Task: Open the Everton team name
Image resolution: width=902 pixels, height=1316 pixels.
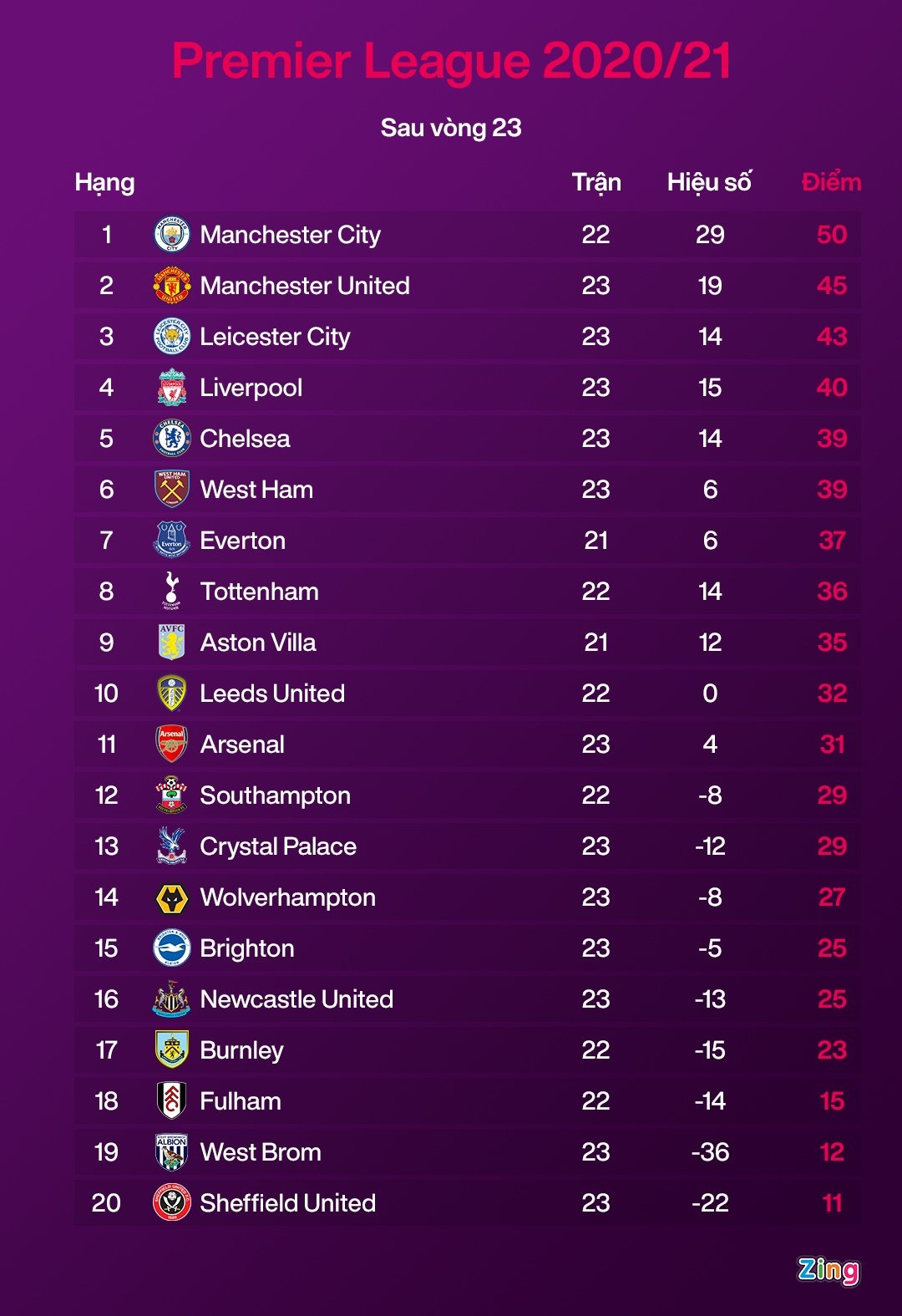Action: pyautogui.click(x=243, y=541)
